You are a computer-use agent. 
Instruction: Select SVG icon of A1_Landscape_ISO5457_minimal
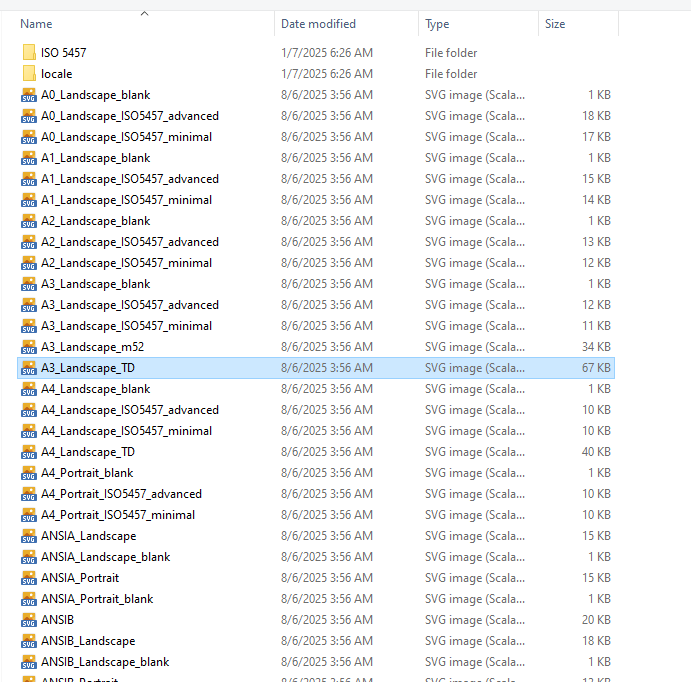(29, 200)
